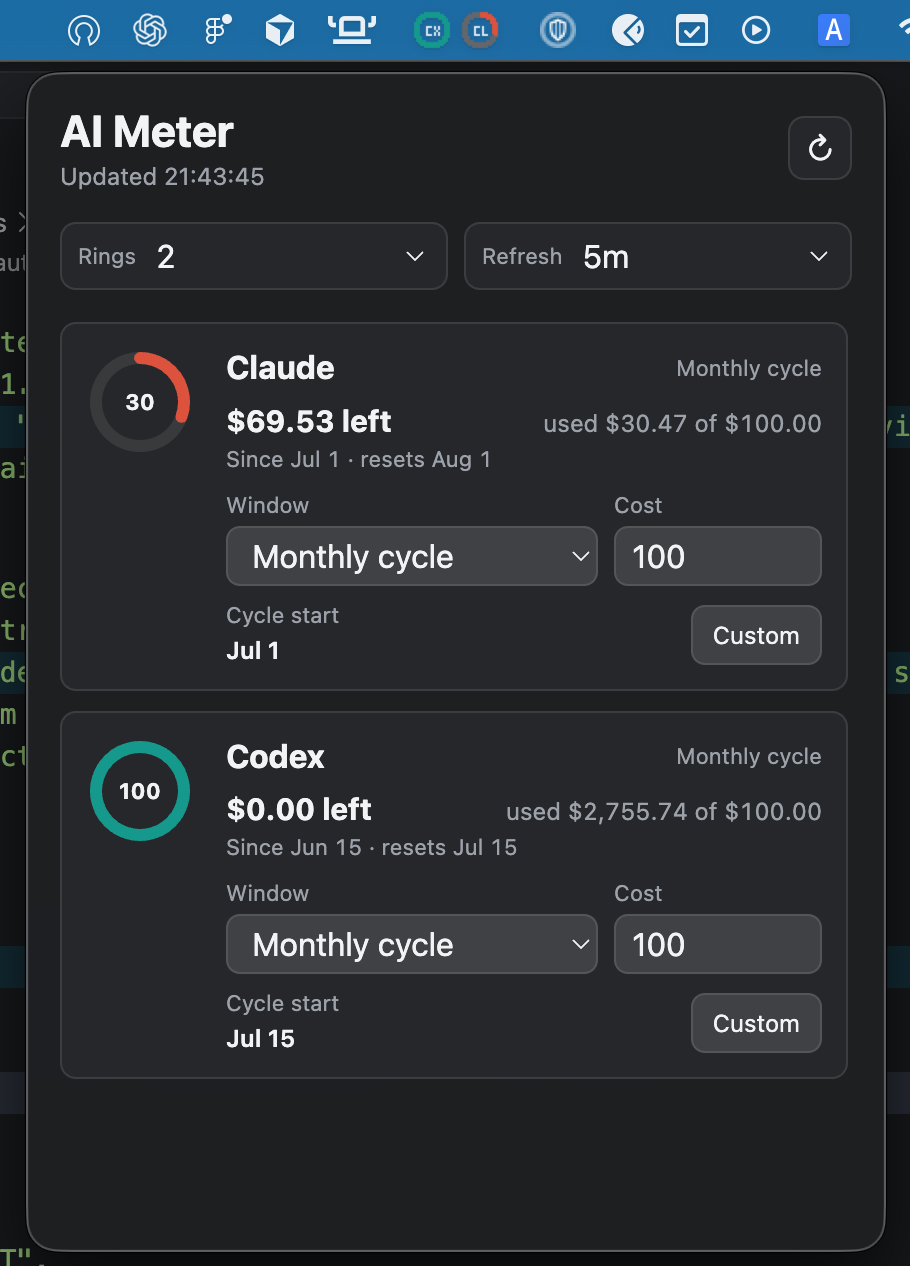Click the Codex Cost input field
Image resolution: width=910 pixels, height=1266 pixels.
tap(718, 944)
